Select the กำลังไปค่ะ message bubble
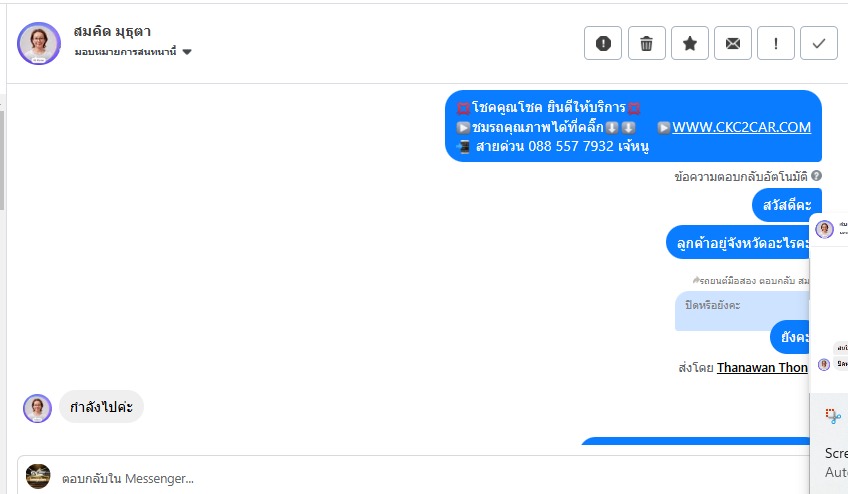Viewport: 848px width, 494px height. pyautogui.click(x=101, y=407)
